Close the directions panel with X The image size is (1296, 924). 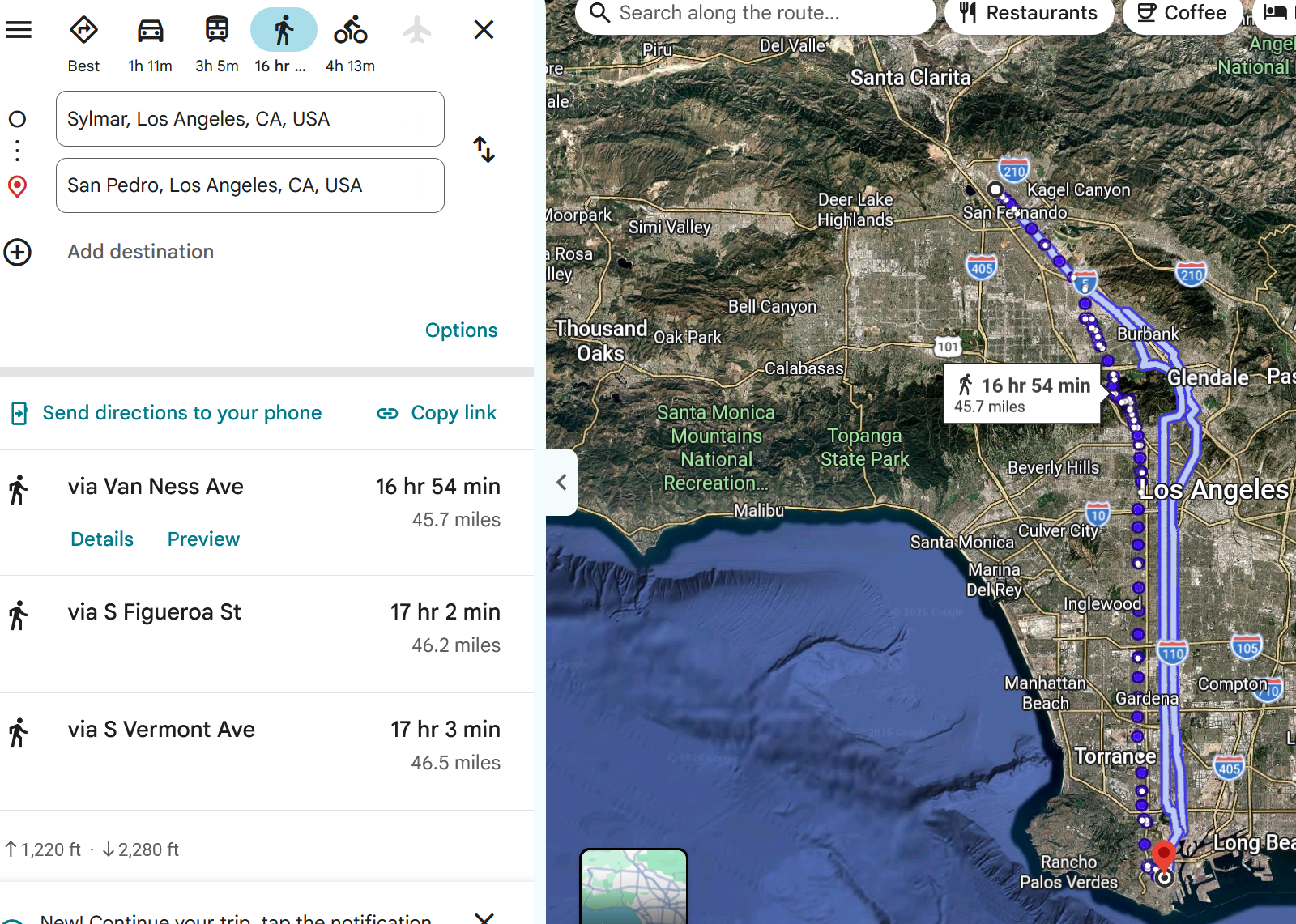[484, 30]
